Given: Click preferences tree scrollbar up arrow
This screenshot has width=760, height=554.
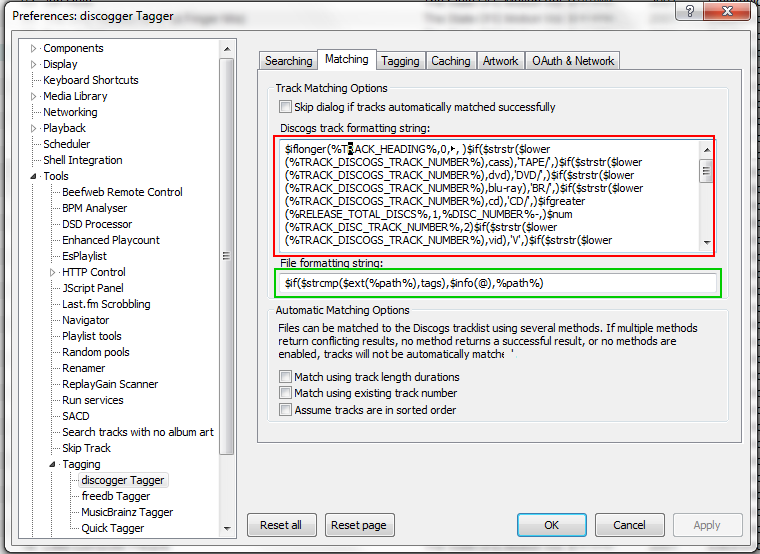Looking at the screenshot, I should [227, 49].
